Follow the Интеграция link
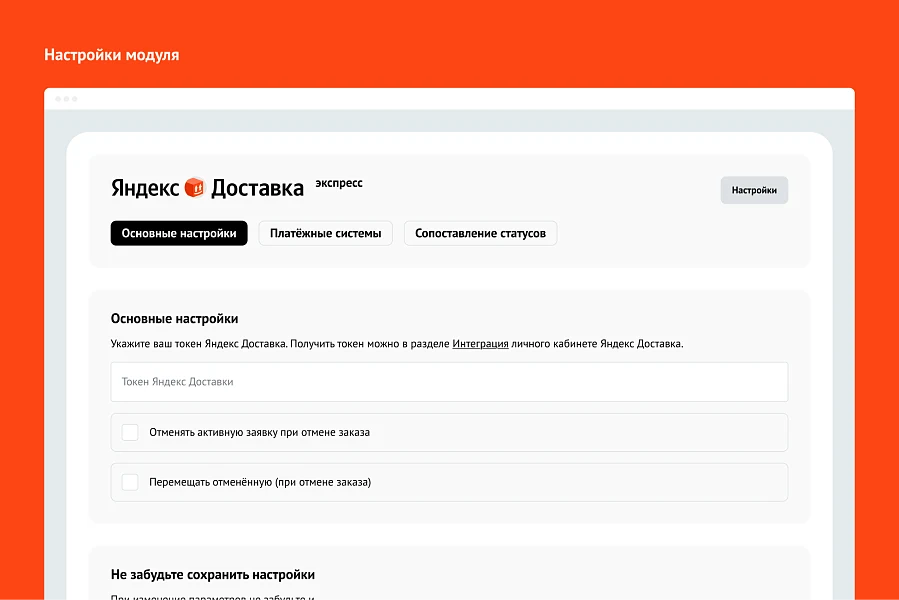This screenshot has height=600, width=899. tap(480, 344)
